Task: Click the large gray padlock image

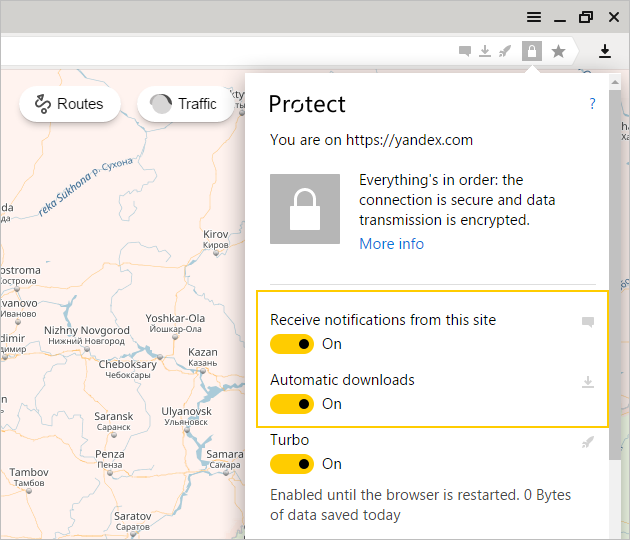Action: 305,209
